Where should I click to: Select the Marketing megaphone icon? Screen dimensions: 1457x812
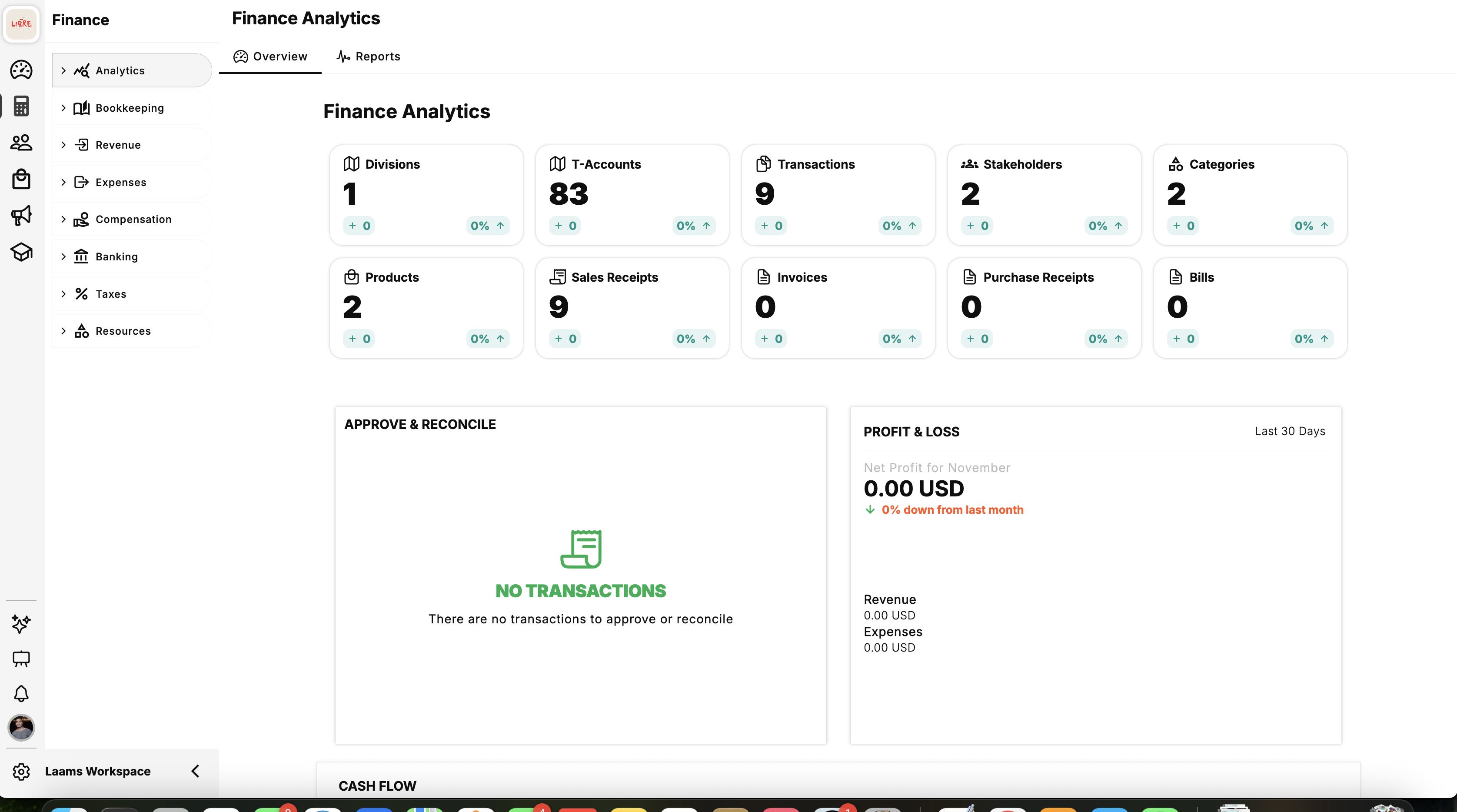pyautogui.click(x=21, y=215)
